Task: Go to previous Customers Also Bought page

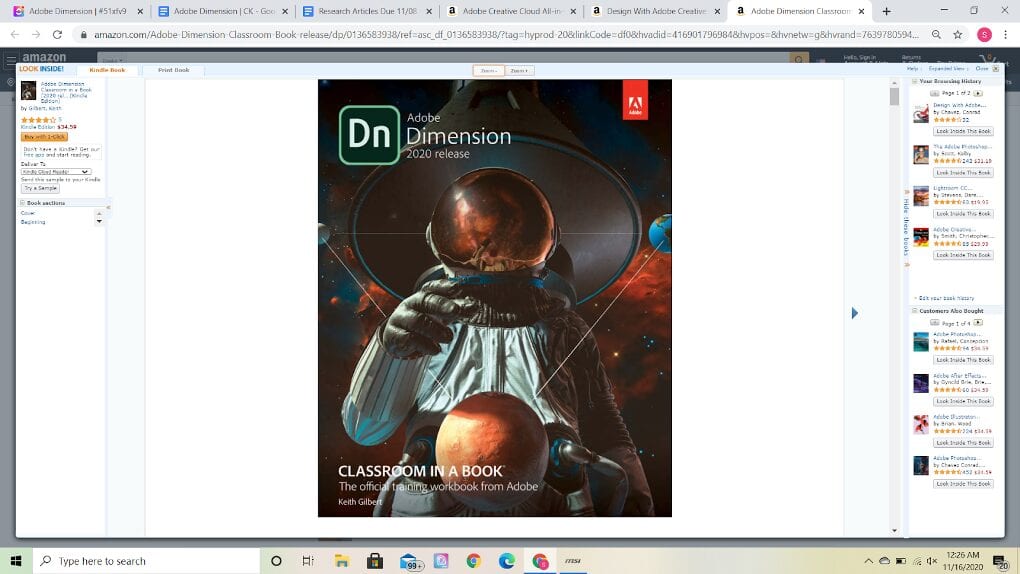Action: pos(935,323)
